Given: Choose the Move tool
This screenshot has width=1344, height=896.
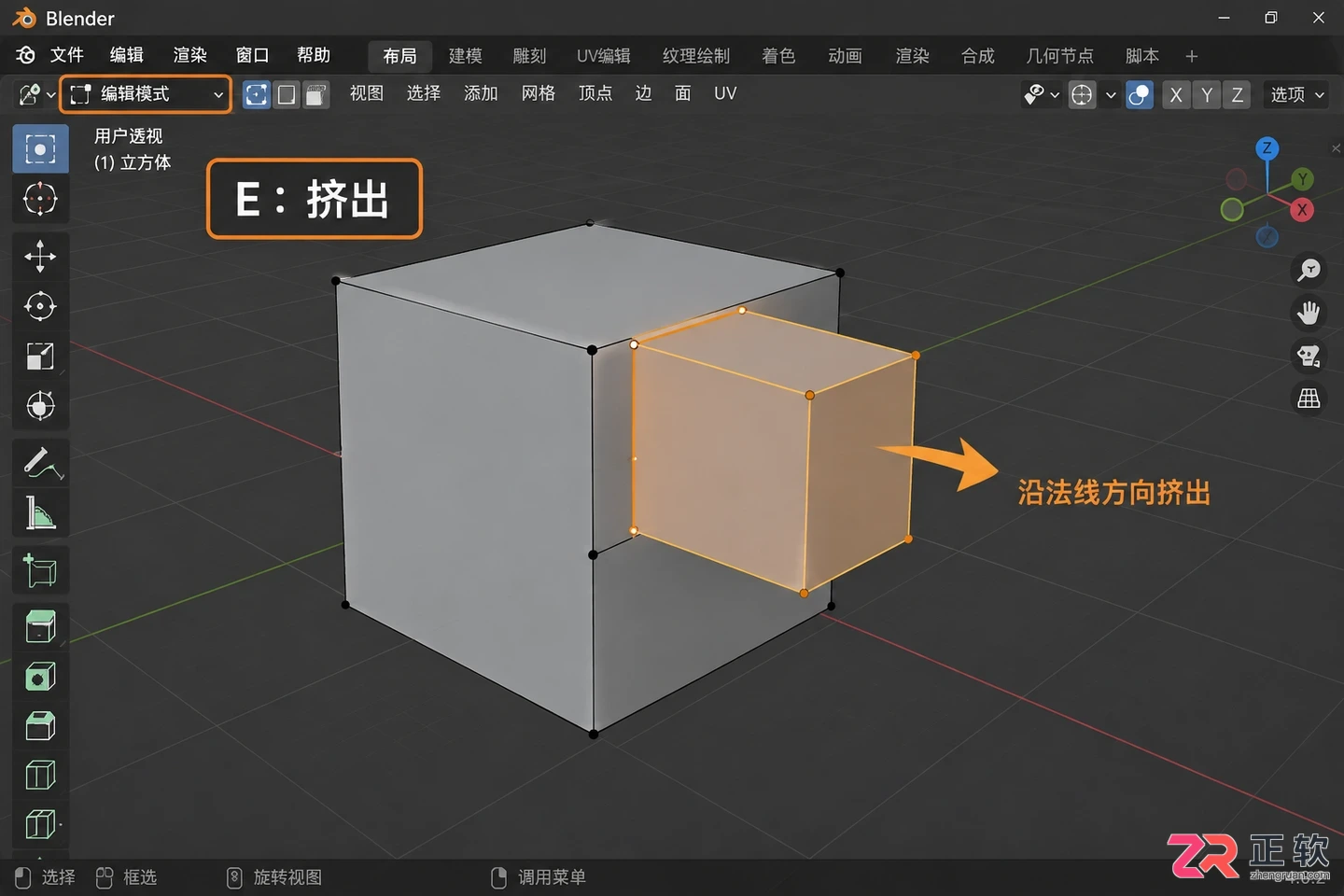Looking at the screenshot, I should point(40,257).
